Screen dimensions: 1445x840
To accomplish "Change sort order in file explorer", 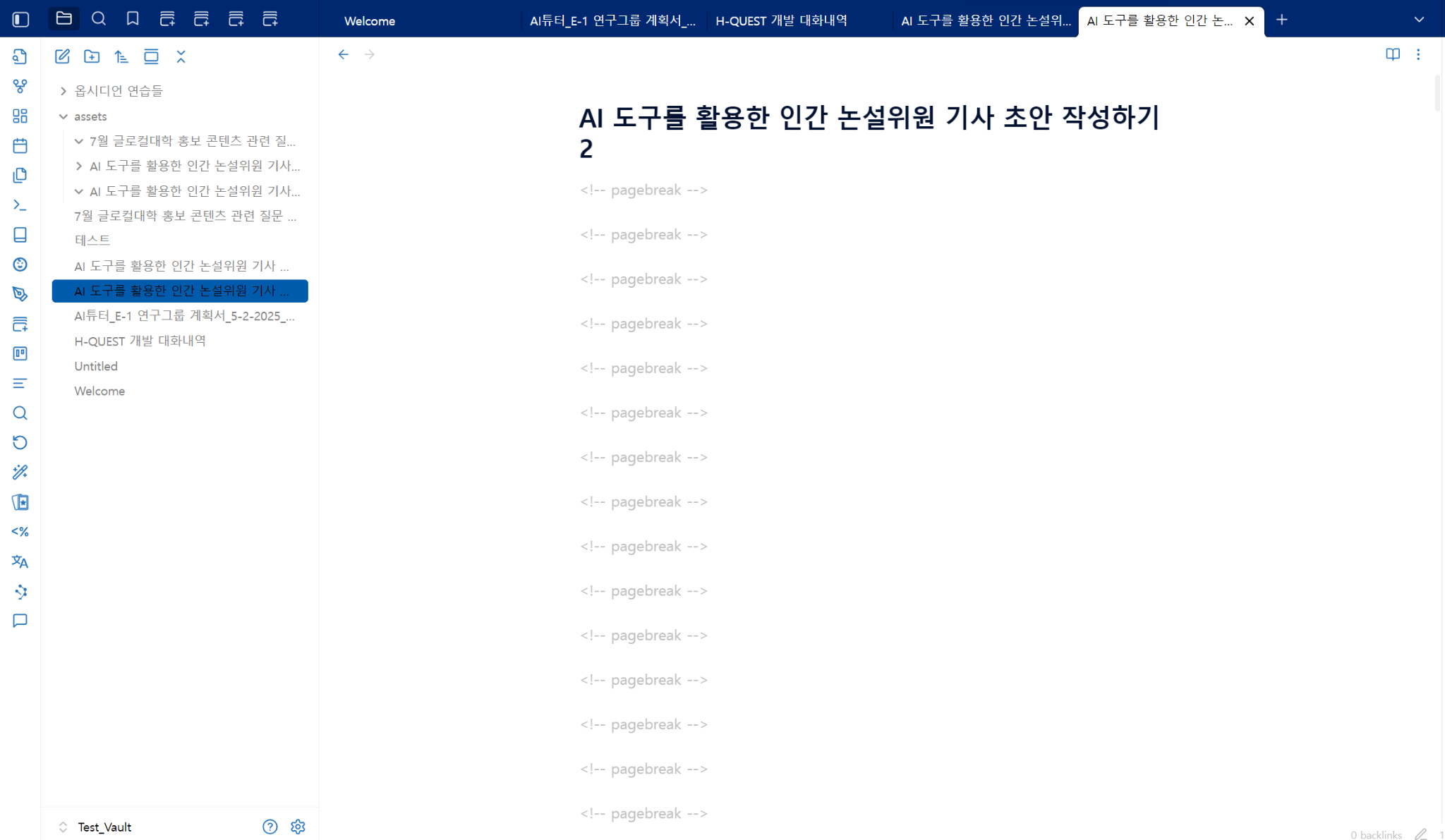I will (x=121, y=56).
